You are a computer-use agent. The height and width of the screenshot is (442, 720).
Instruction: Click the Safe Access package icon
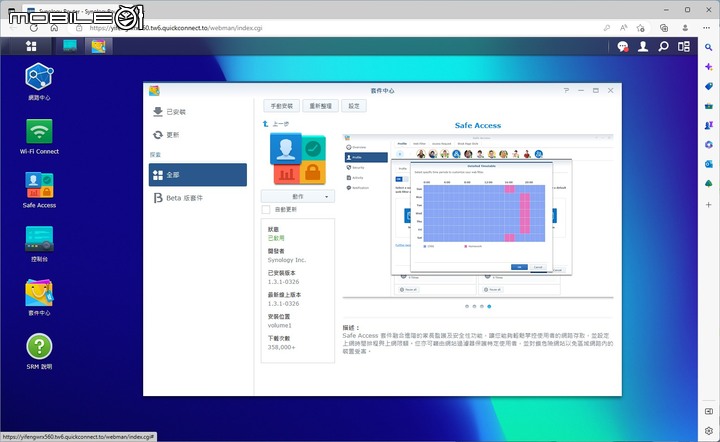(x=298, y=158)
